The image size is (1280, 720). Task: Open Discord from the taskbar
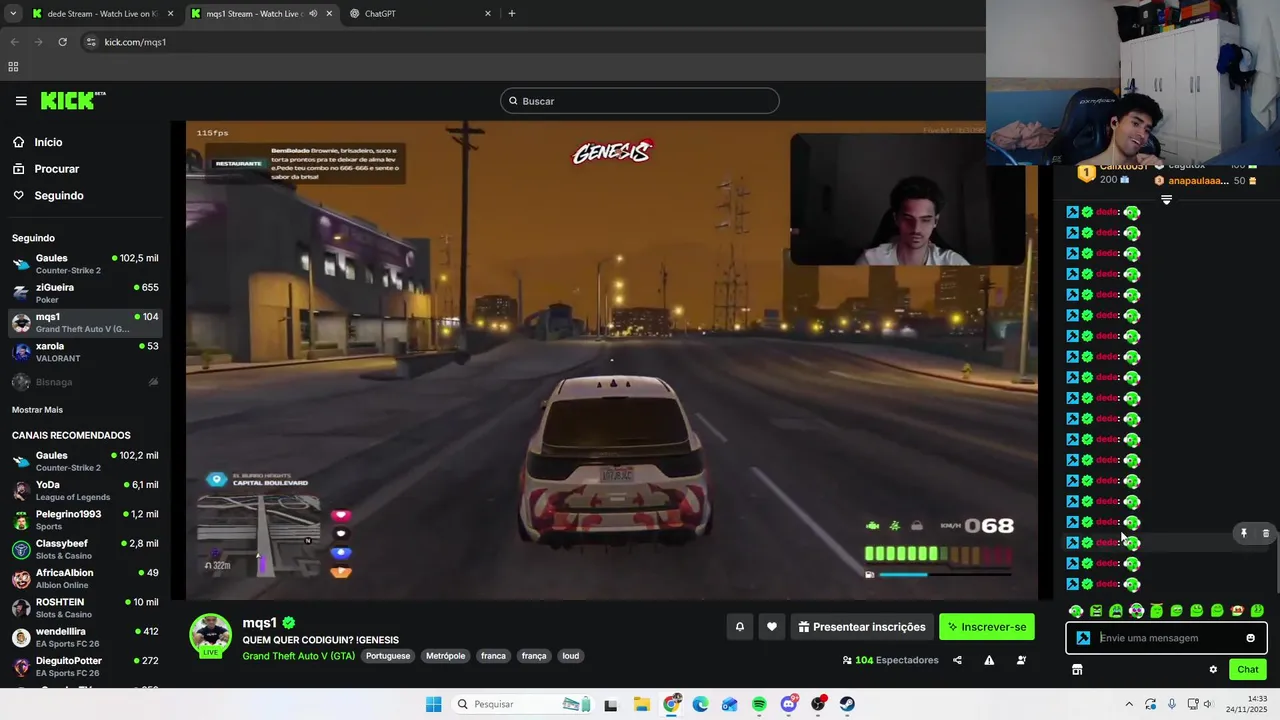(789, 704)
